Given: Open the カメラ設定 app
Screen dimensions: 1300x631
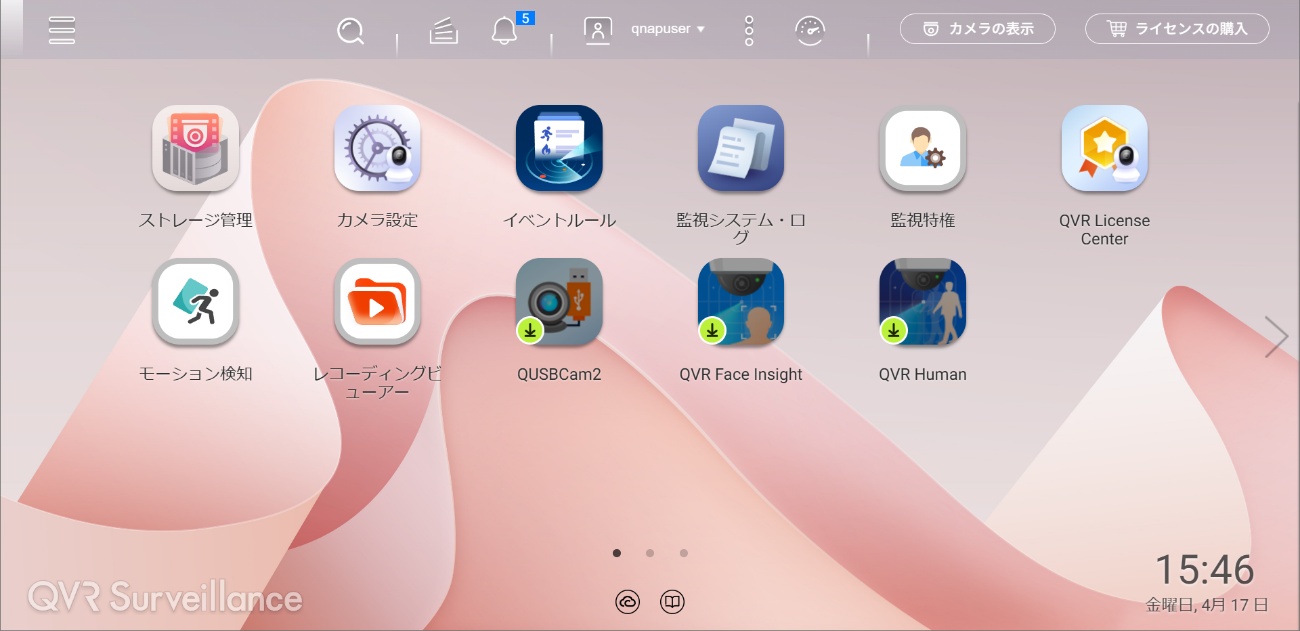Looking at the screenshot, I should [x=377, y=148].
